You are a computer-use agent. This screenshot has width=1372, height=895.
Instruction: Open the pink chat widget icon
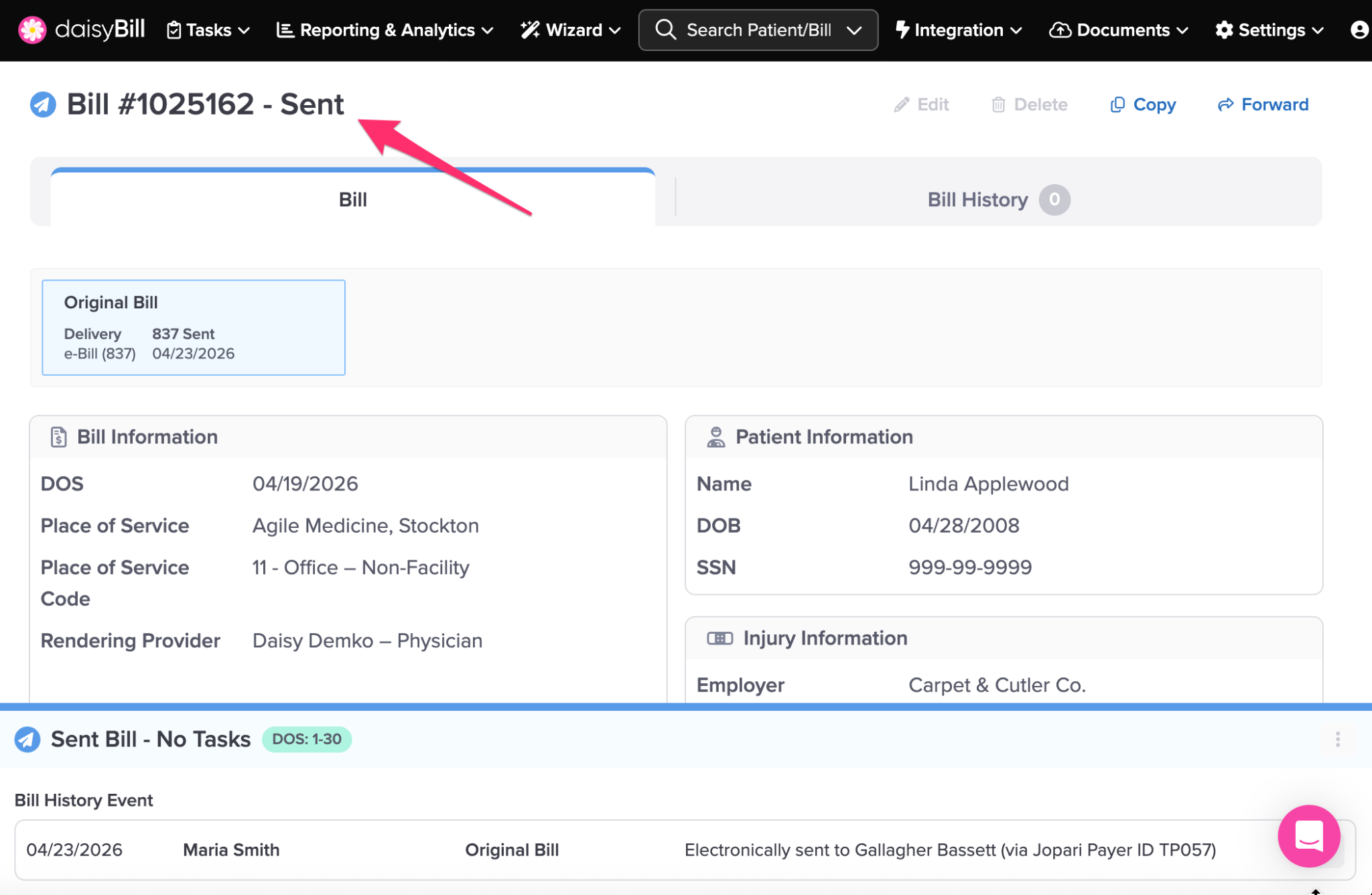[1308, 836]
